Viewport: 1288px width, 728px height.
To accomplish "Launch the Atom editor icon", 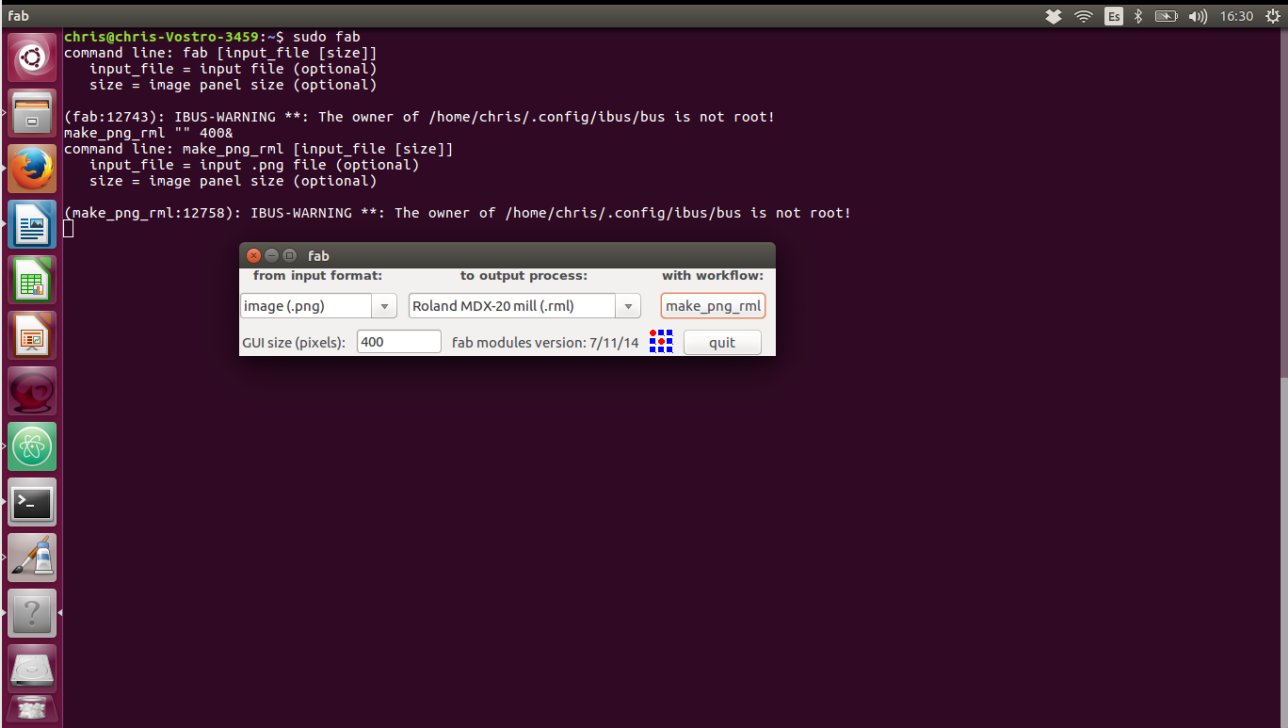I will 32,446.
